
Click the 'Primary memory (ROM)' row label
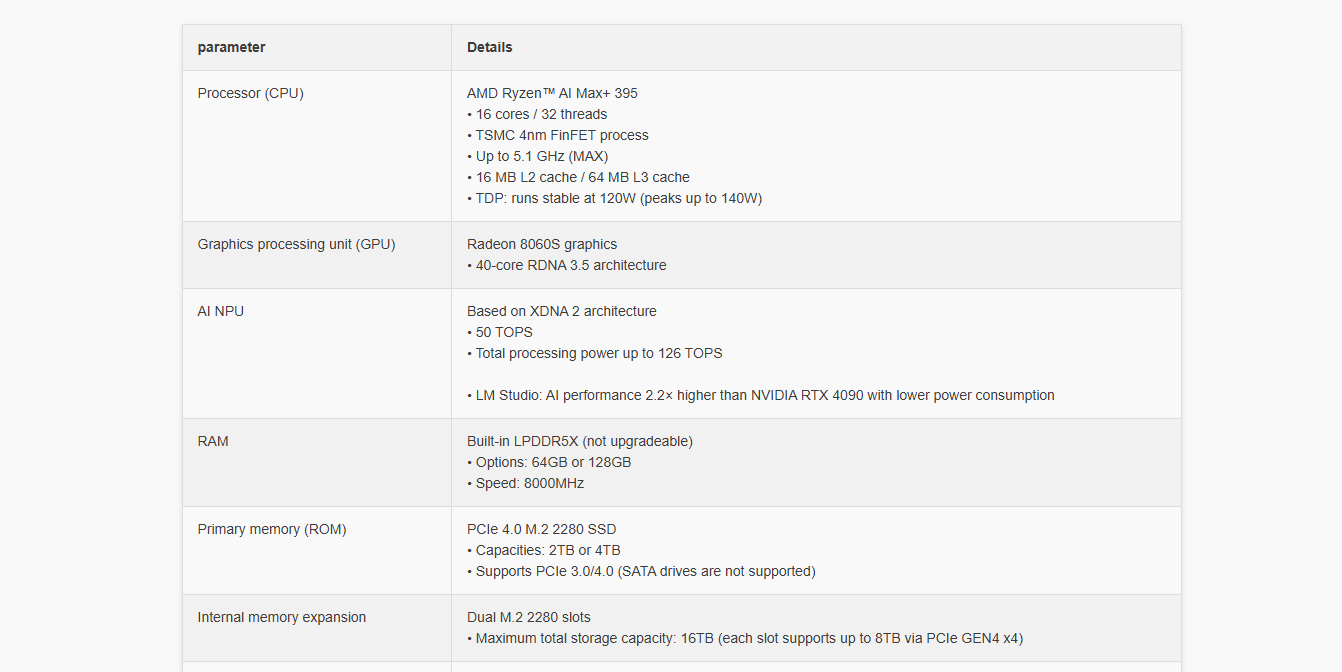pos(272,529)
